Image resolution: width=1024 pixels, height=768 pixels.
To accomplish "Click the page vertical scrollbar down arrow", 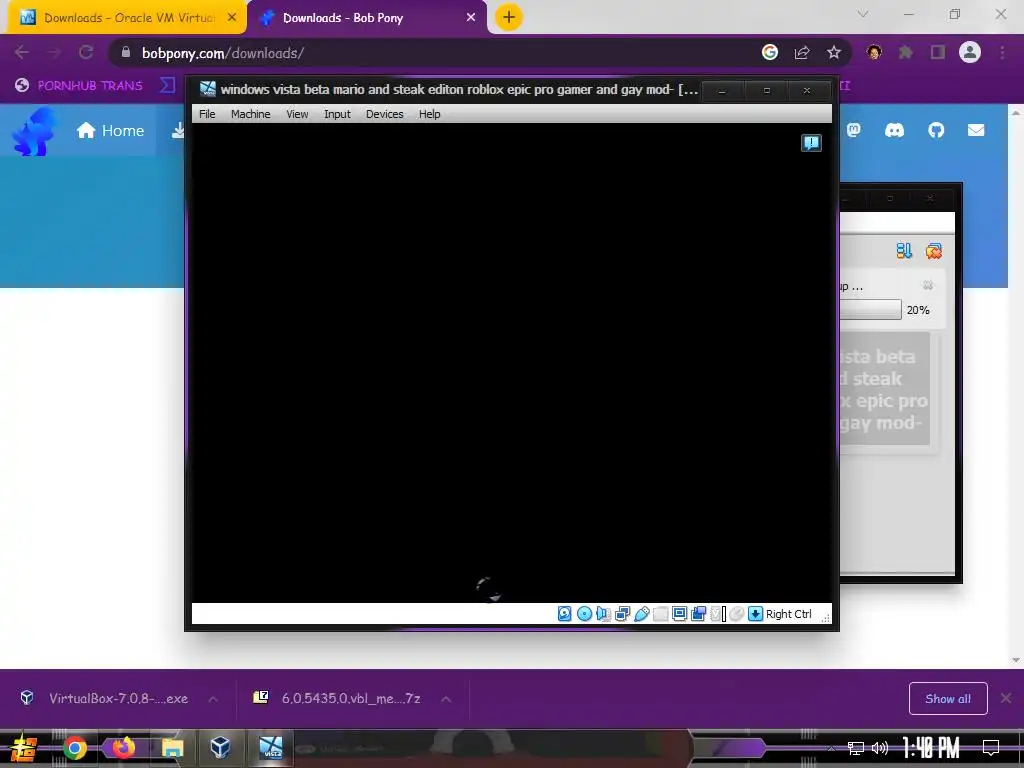I will [x=1016, y=660].
